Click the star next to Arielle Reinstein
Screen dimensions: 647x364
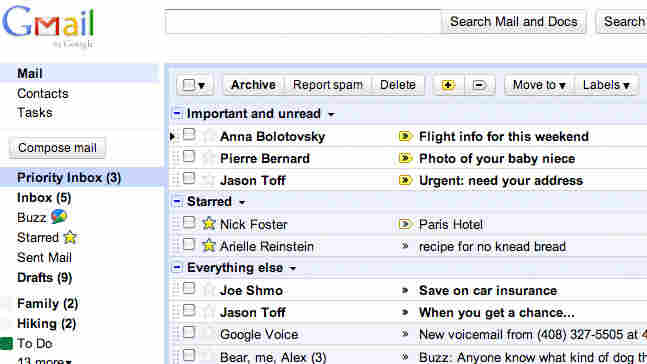(209, 246)
